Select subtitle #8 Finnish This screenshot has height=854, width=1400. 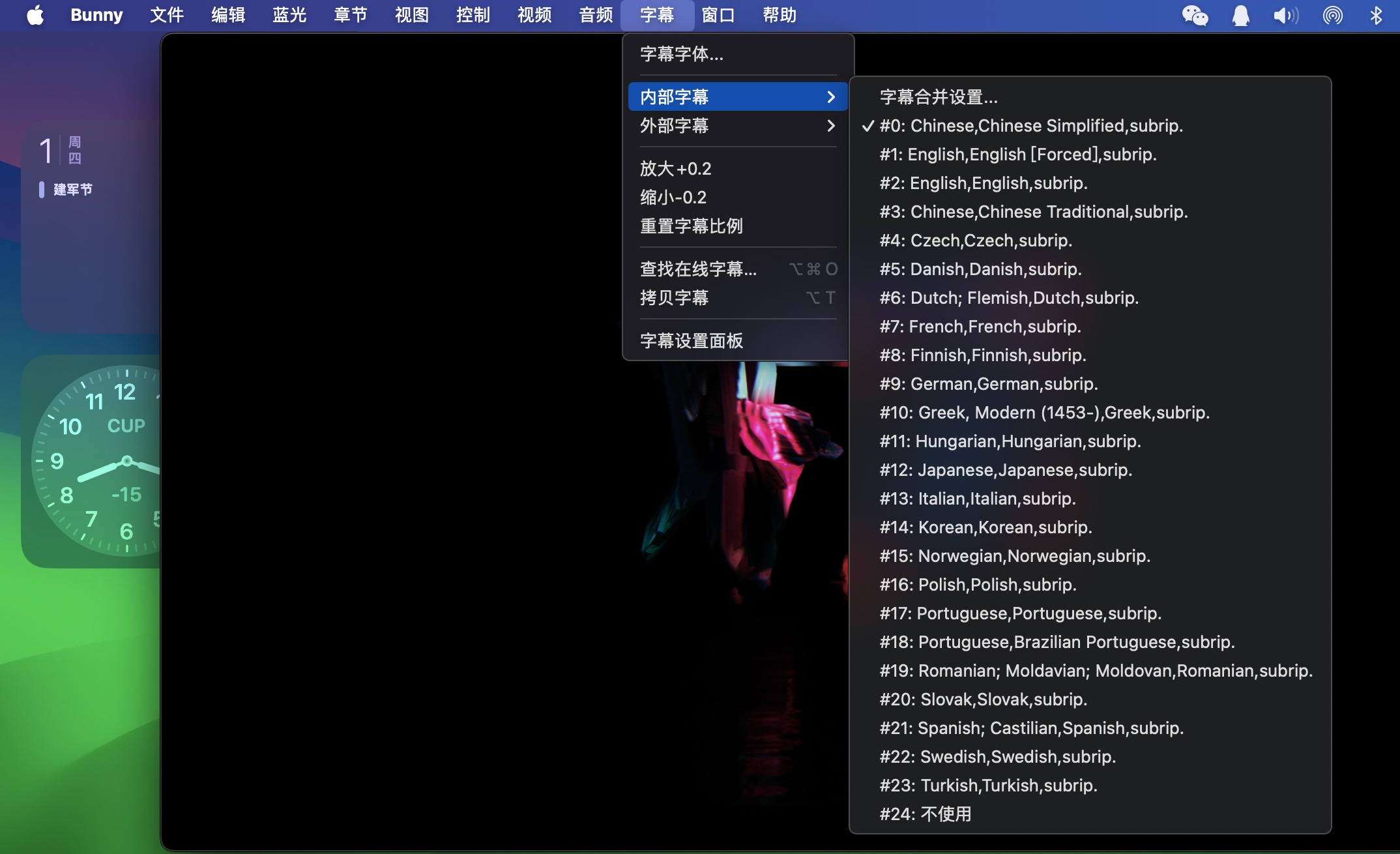coord(1090,355)
